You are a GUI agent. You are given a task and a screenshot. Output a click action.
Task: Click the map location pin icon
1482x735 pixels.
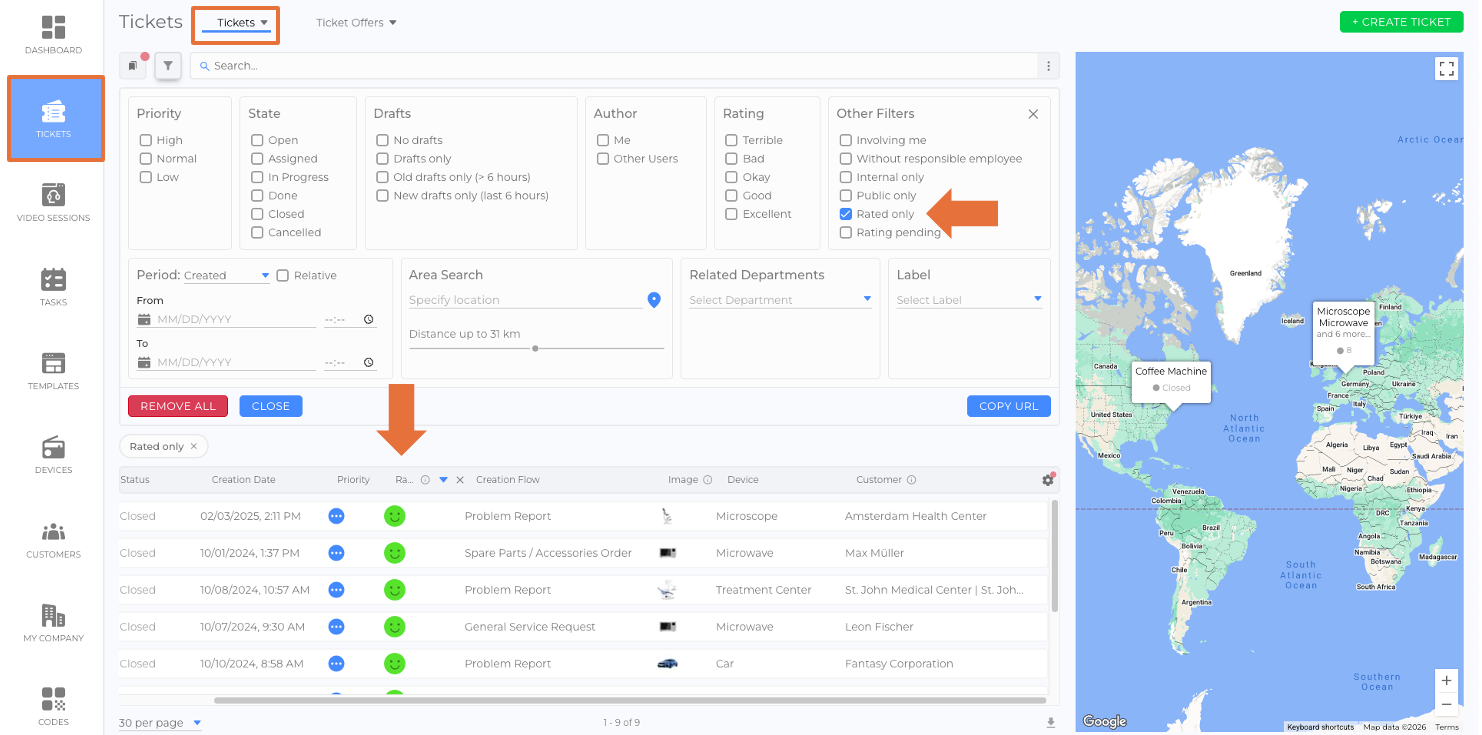pos(654,300)
